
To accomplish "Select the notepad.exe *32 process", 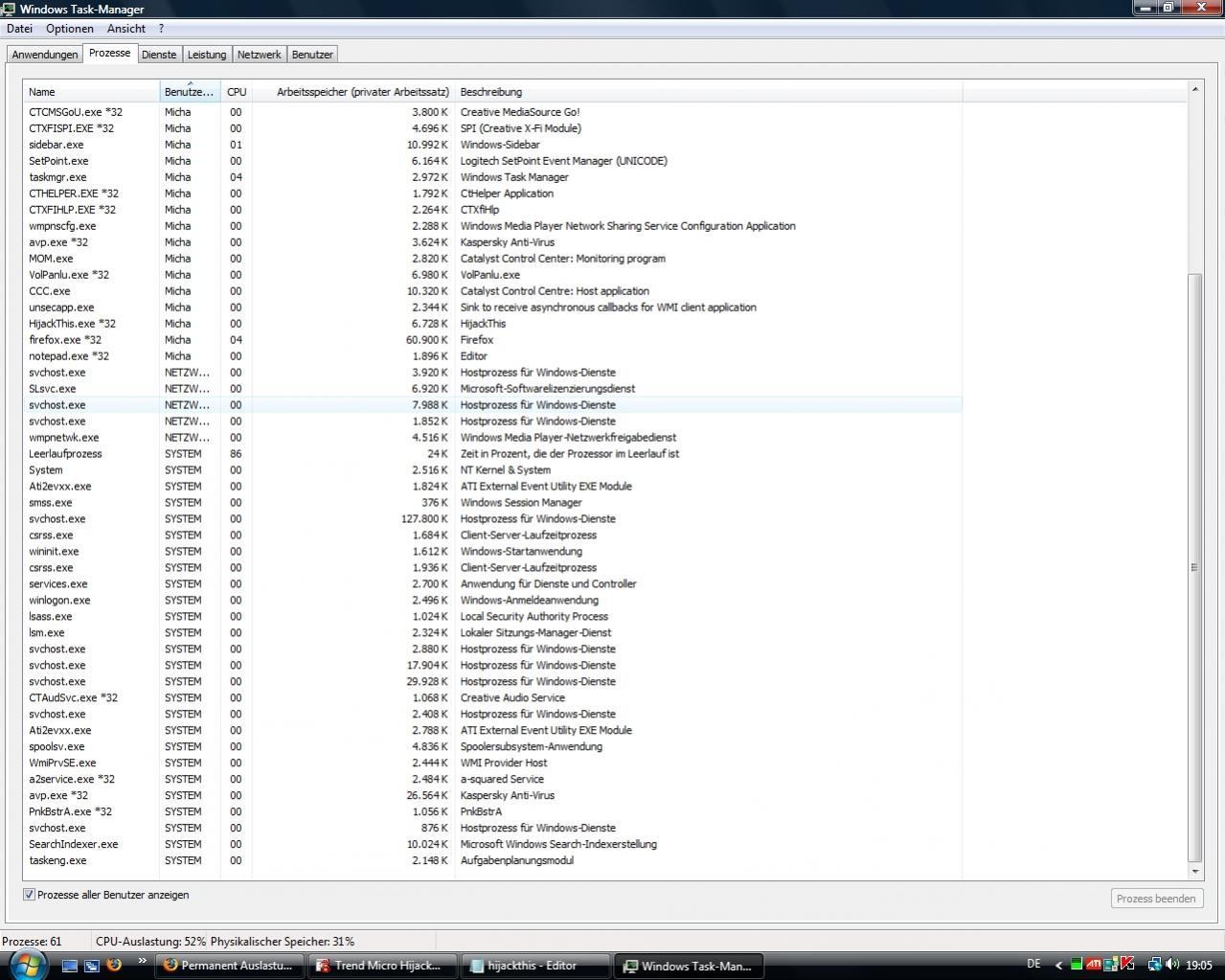I will (492, 356).
